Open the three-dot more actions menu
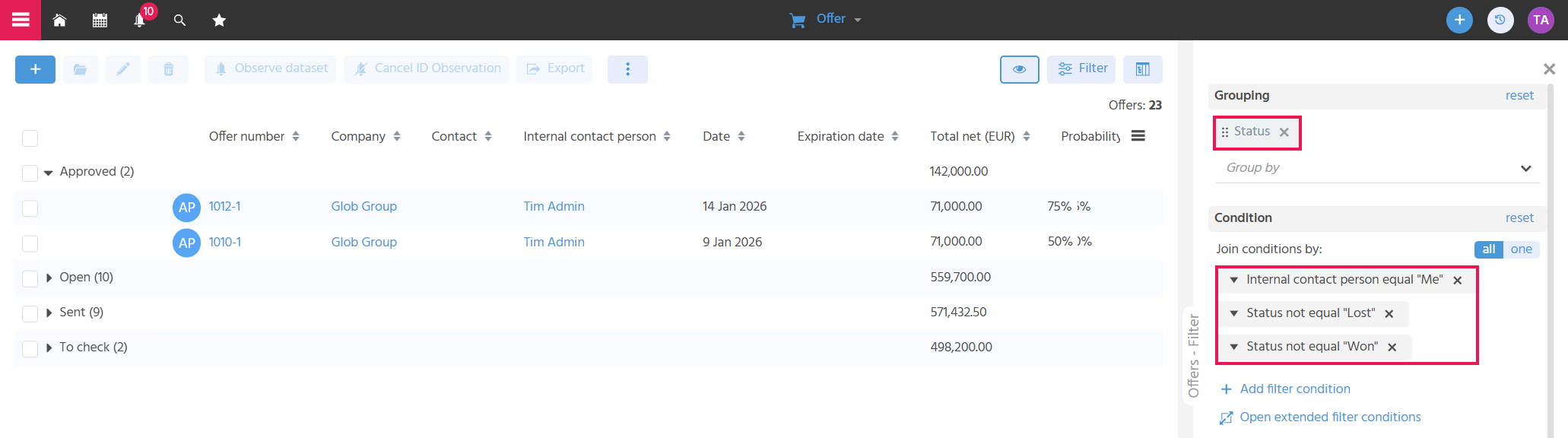Viewport: 1568px width, 438px height. tap(627, 69)
